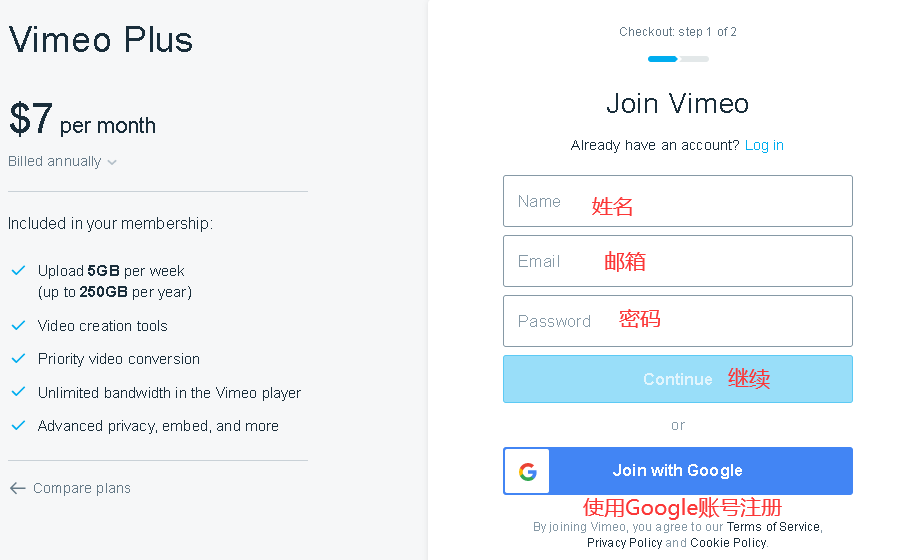Viewport: 909px width, 560px height.
Task: Click checkmark beside Priority video conversion
Action: 18,358
